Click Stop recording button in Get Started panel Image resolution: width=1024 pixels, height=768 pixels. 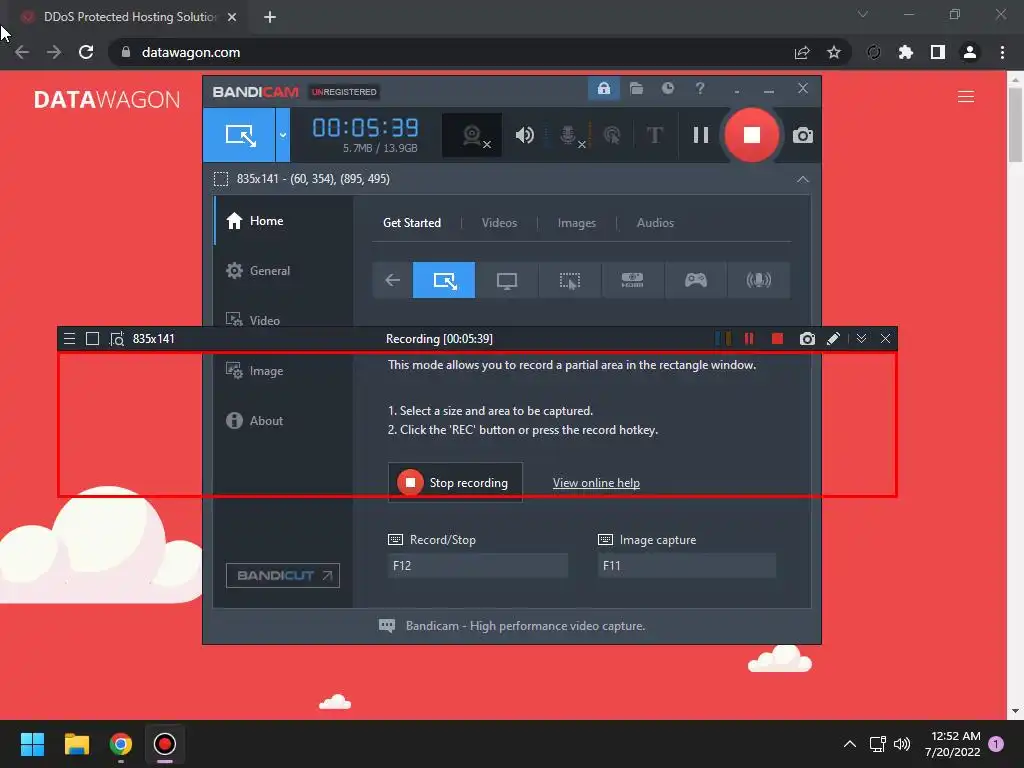[x=455, y=483]
